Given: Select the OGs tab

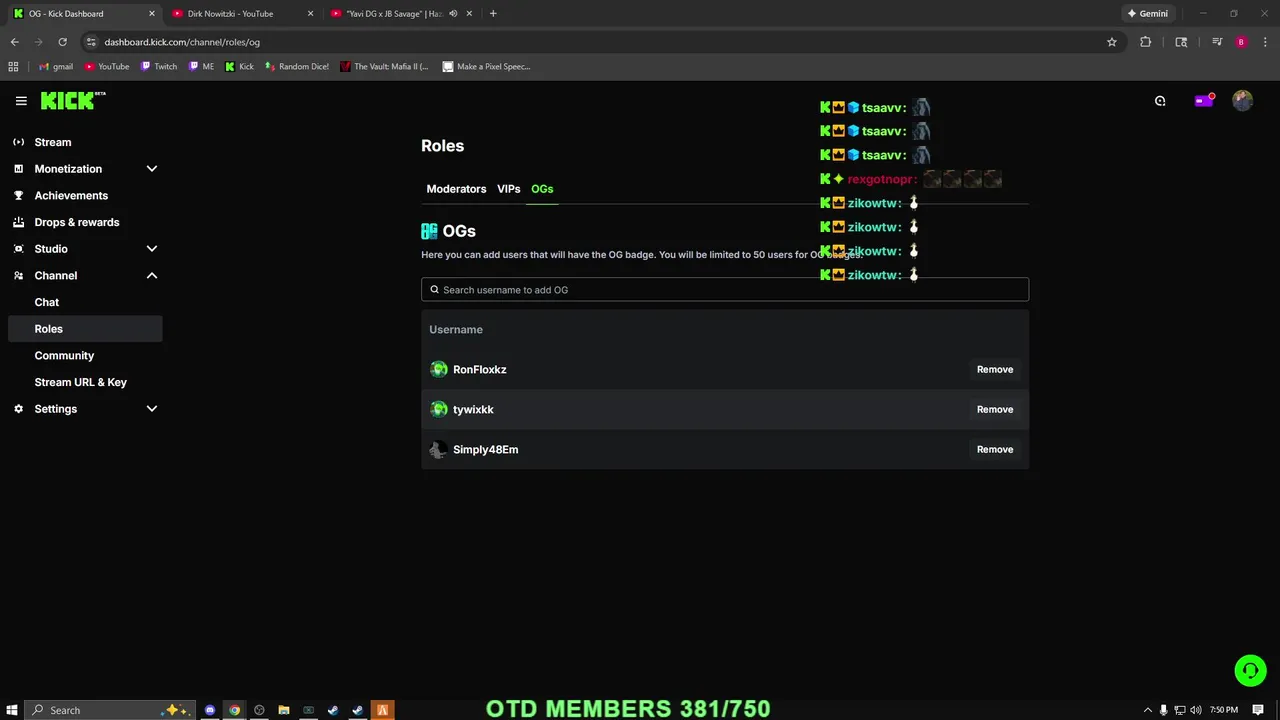Looking at the screenshot, I should coord(542,189).
